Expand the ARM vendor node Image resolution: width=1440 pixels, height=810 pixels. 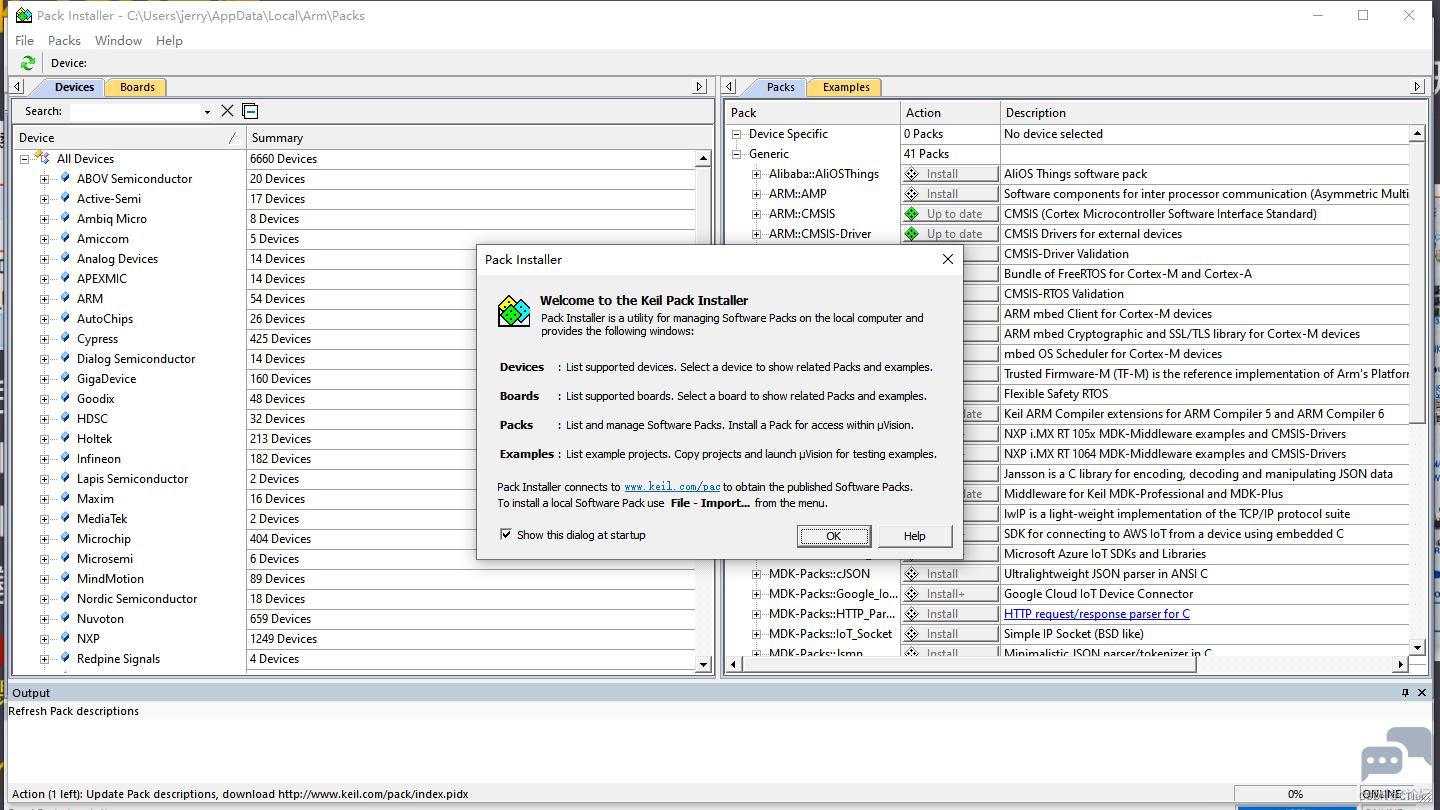44,299
